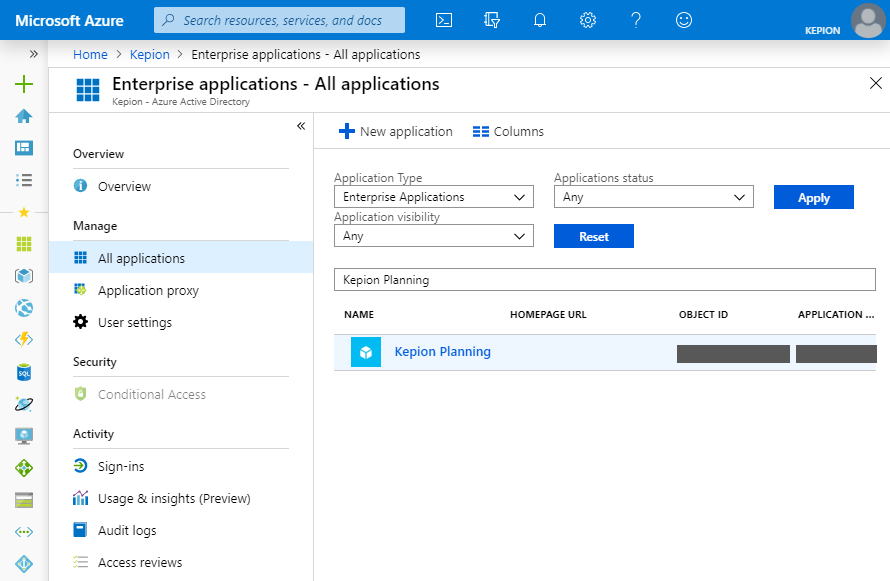Open Sign-ins under Activity
890x581 pixels.
pyautogui.click(x=120, y=466)
